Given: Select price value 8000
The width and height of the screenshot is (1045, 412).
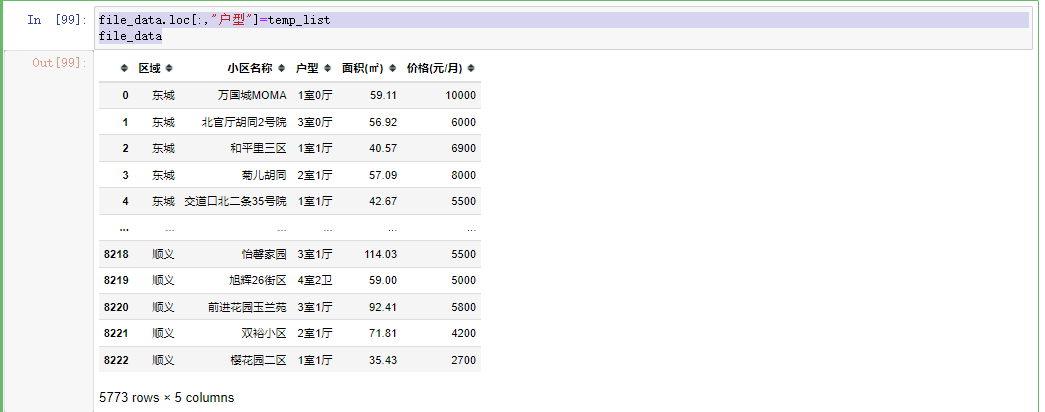Looking at the screenshot, I should click(464, 175).
